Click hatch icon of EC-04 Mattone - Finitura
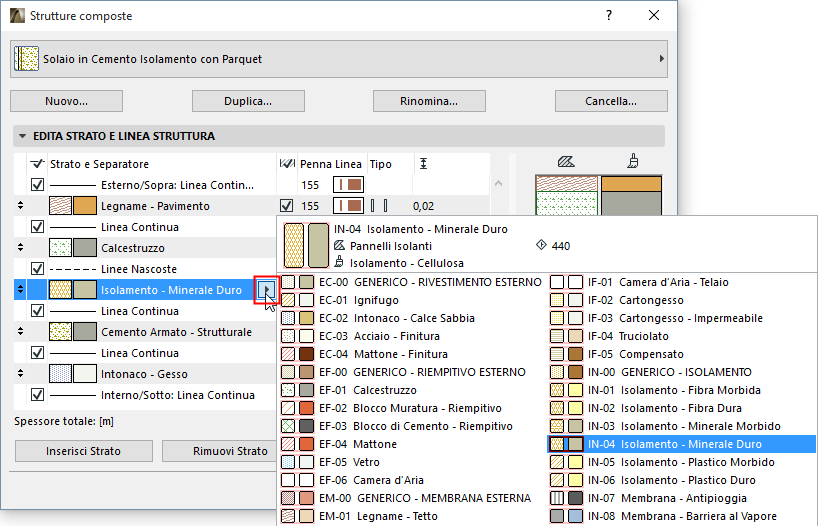This screenshot has height=526, width=818. click(288, 354)
